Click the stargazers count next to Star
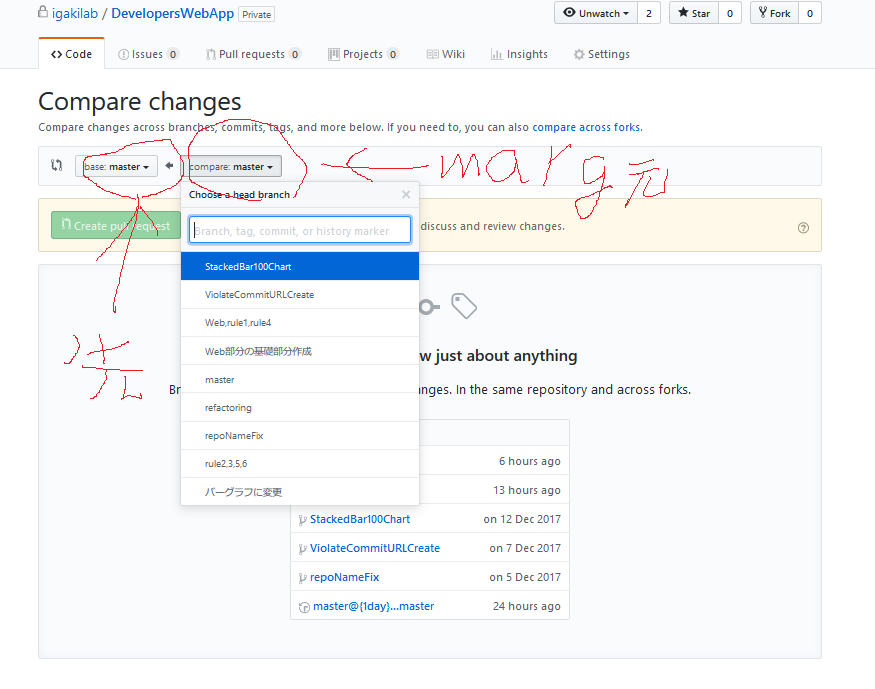 pyautogui.click(x=730, y=13)
